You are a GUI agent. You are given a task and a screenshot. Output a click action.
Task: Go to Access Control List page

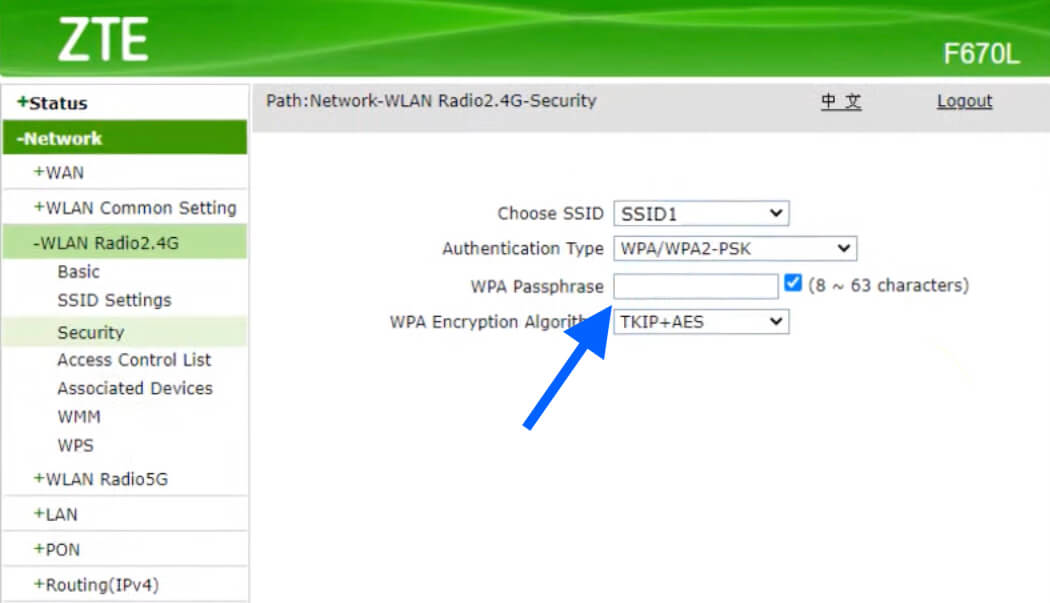tap(134, 360)
